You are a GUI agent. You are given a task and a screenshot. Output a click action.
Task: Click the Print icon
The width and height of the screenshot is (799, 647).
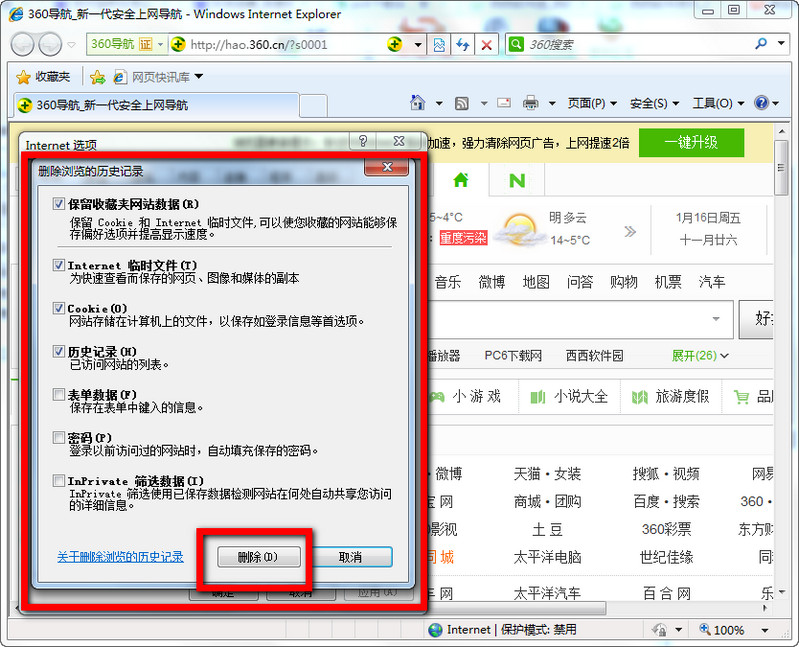click(530, 103)
